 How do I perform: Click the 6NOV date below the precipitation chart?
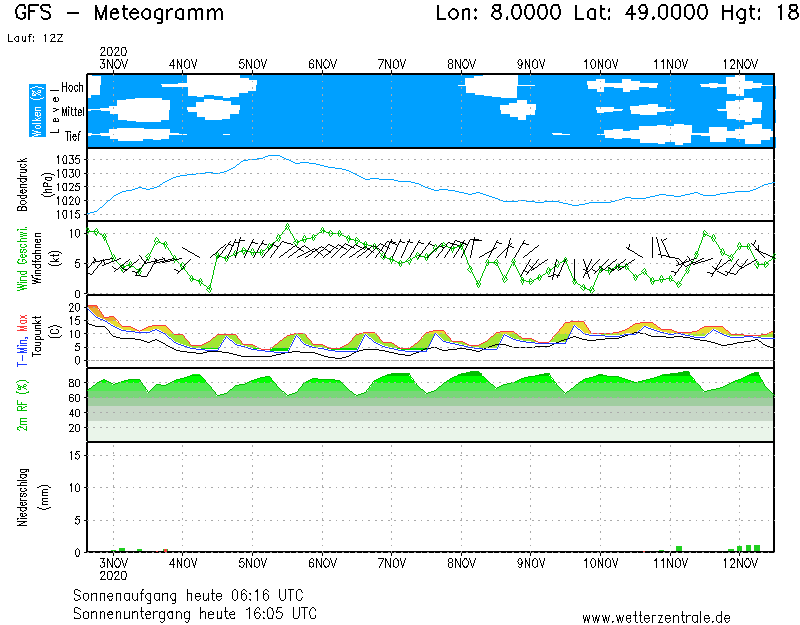pos(322,564)
